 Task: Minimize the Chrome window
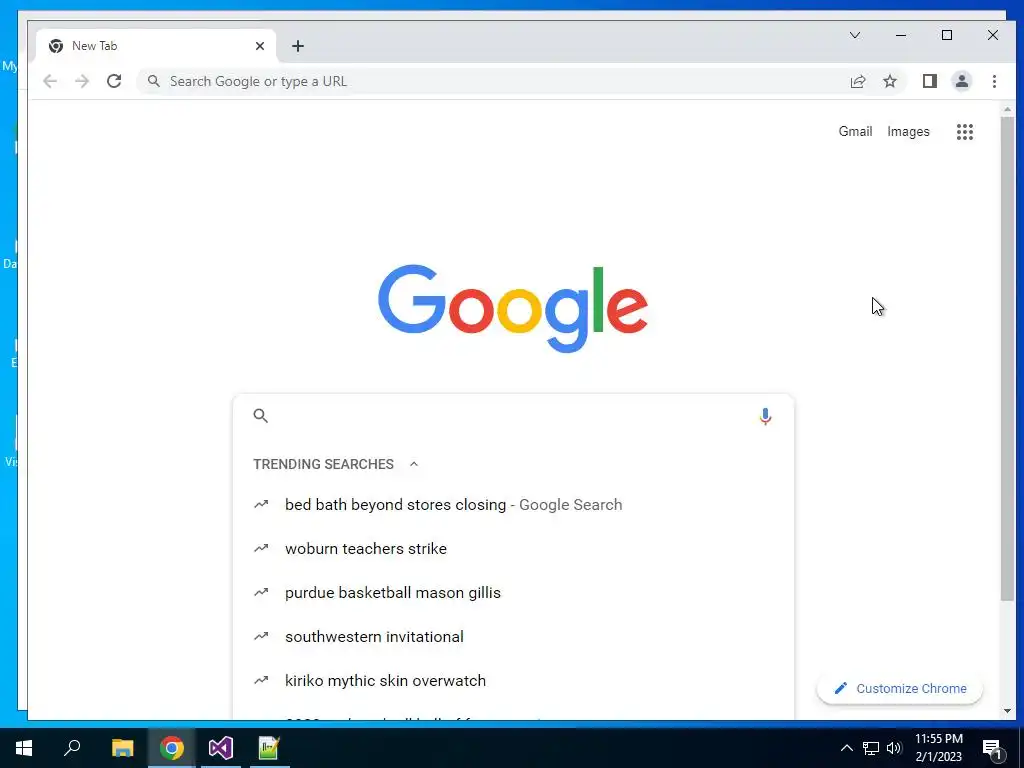point(901,35)
